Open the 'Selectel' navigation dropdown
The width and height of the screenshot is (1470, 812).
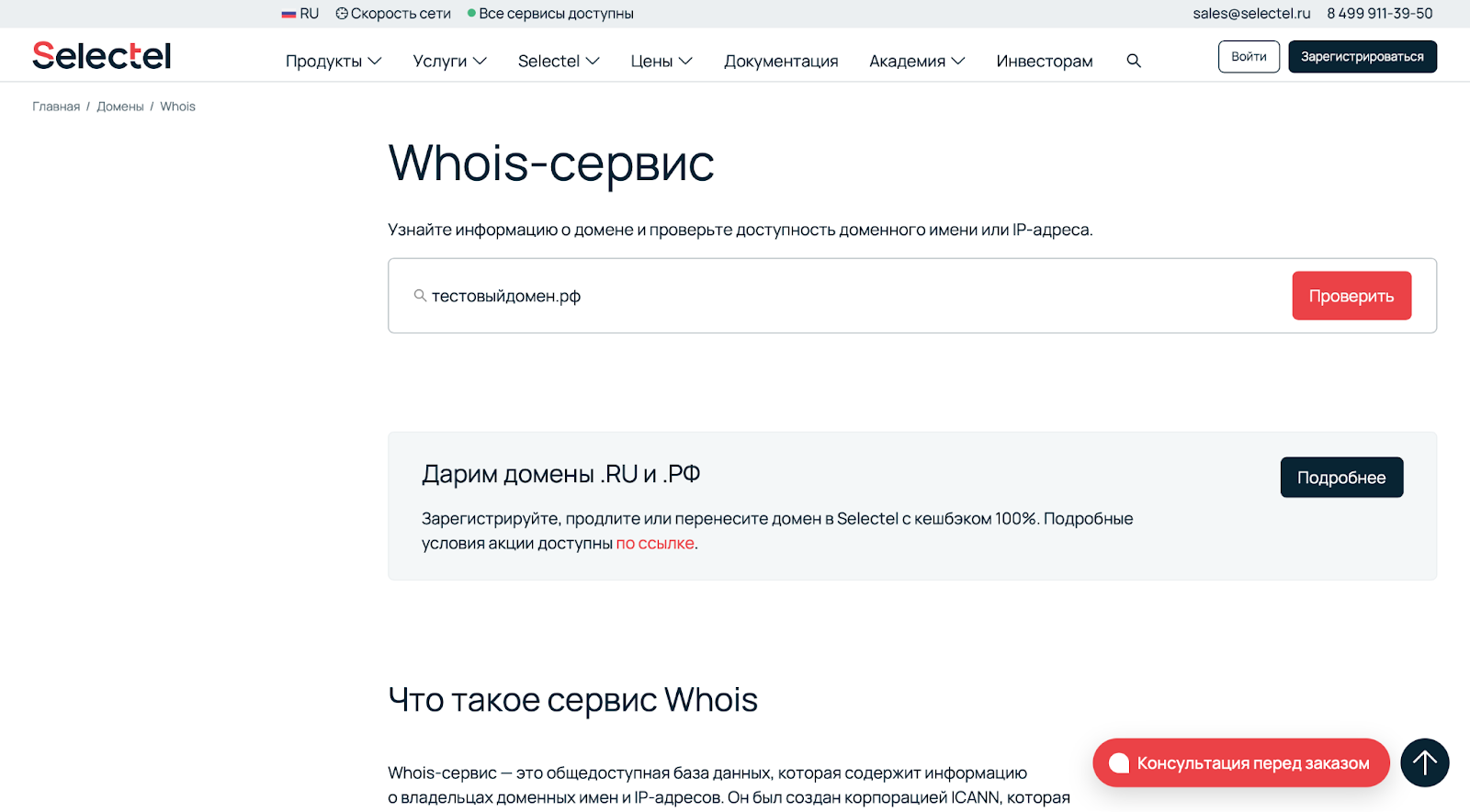[x=558, y=61]
